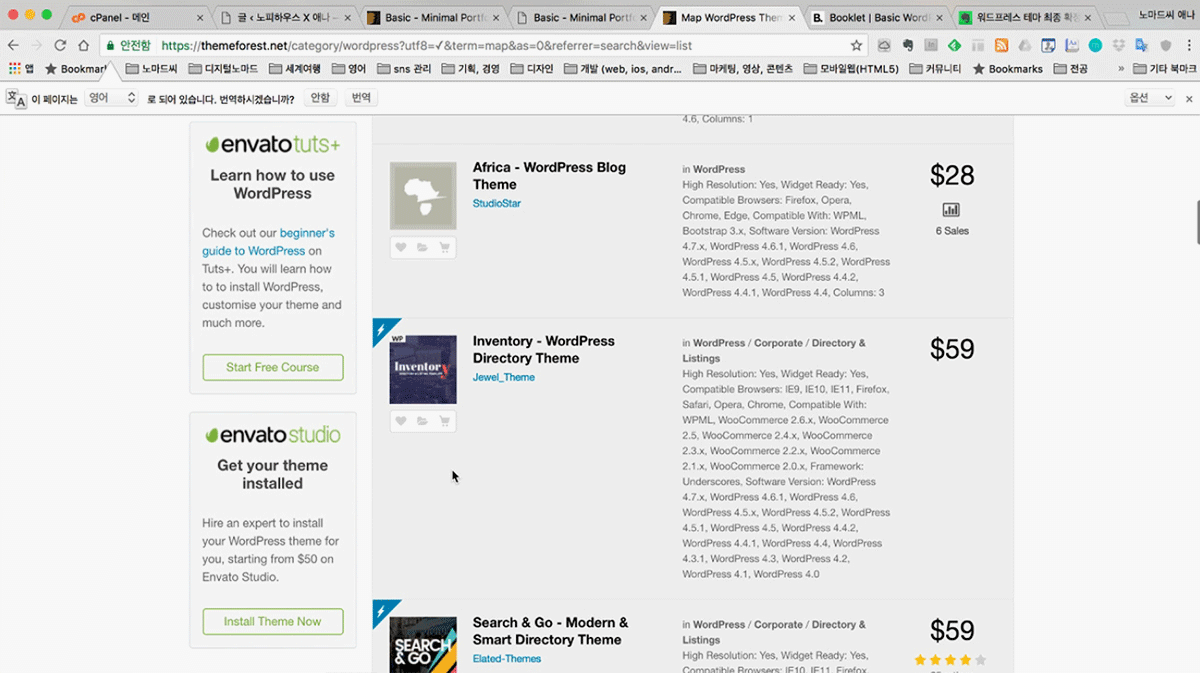Viewport: 1200px width, 673px height.
Task: Click the Install Theme Now button
Action: coord(272,621)
